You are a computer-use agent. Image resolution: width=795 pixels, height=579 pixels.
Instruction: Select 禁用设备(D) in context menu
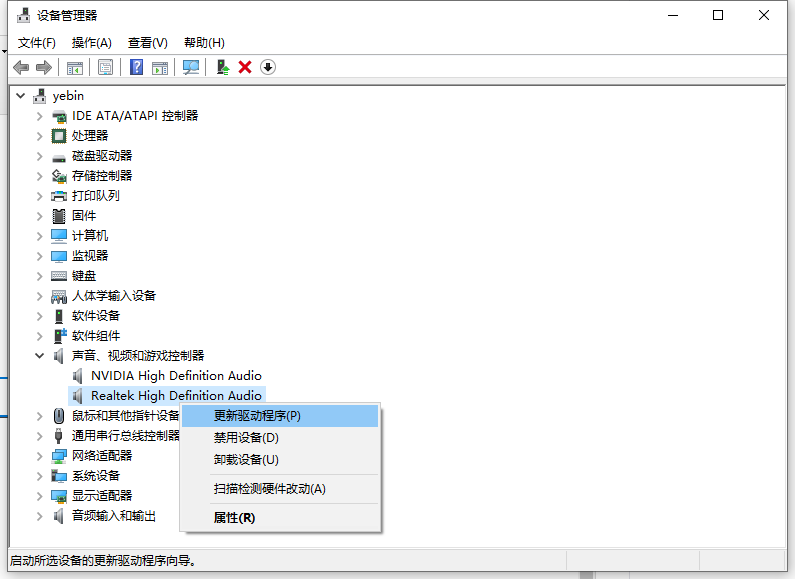(246, 438)
